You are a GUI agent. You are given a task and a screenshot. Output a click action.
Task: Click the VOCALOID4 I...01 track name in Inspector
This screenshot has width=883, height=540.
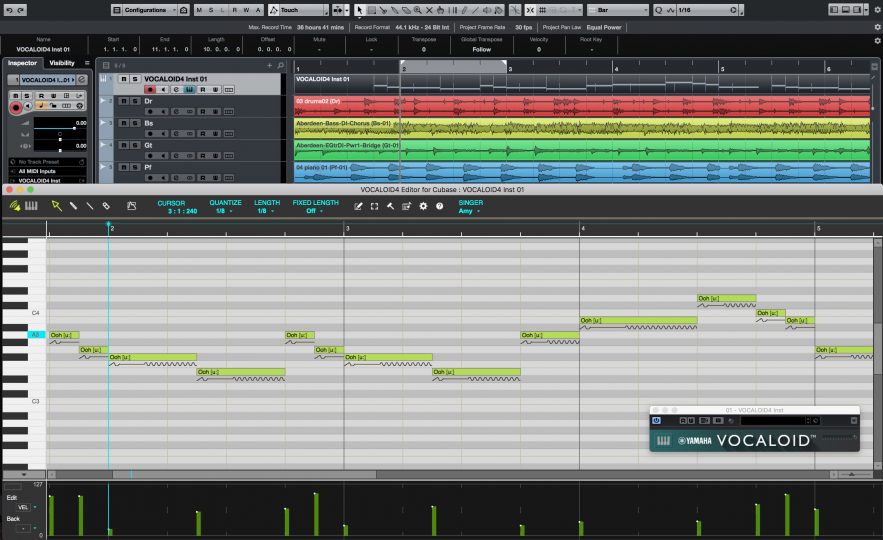(x=46, y=80)
